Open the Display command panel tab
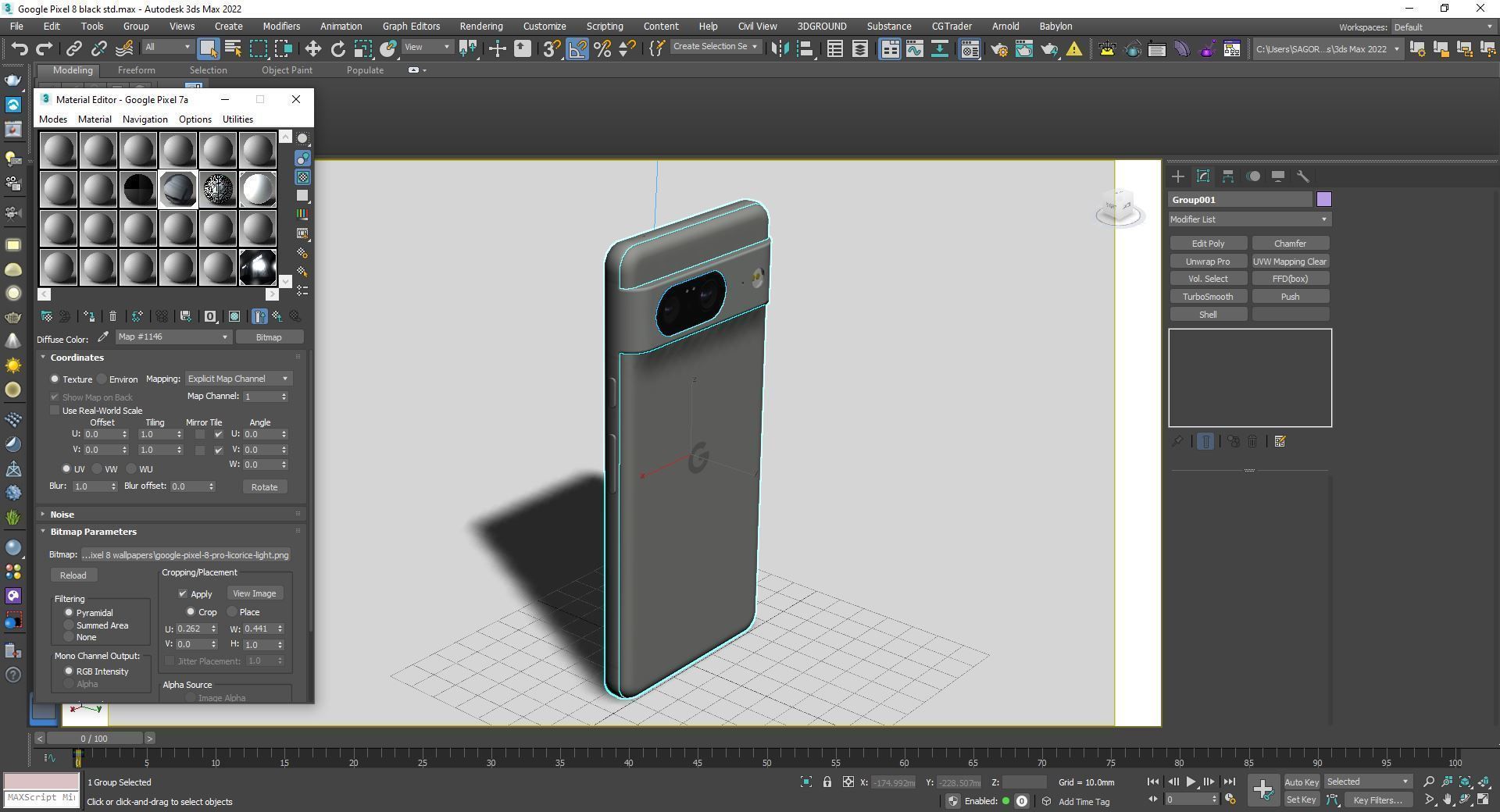1500x812 pixels. (1278, 176)
